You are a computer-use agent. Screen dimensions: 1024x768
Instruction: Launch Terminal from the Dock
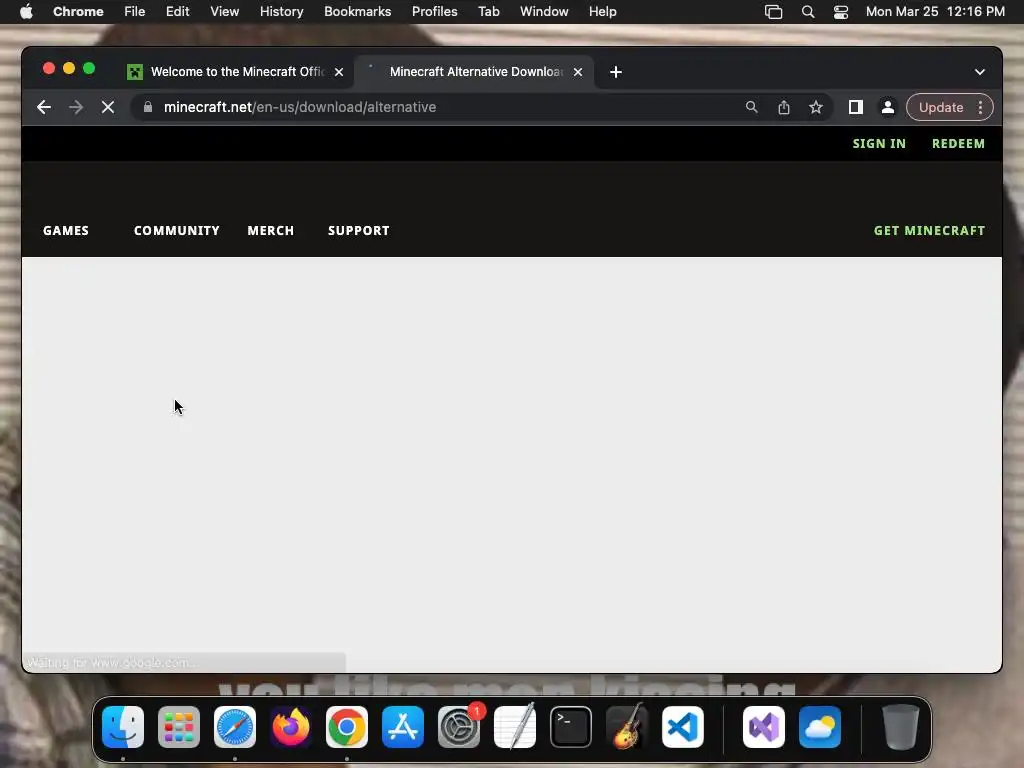571,727
